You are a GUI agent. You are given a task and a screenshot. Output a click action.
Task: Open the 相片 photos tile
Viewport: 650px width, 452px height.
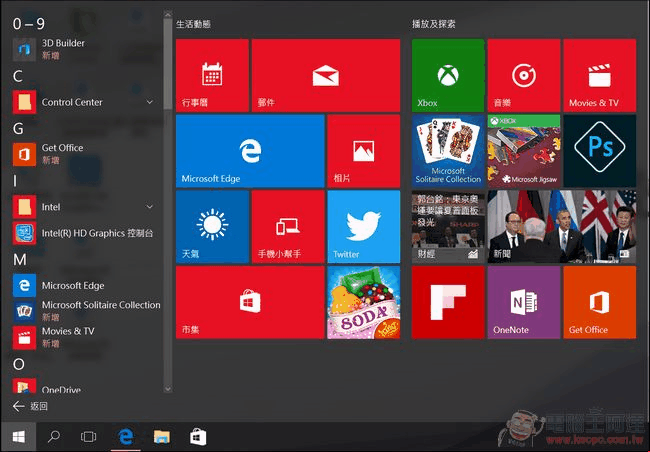tap(364, 151)
